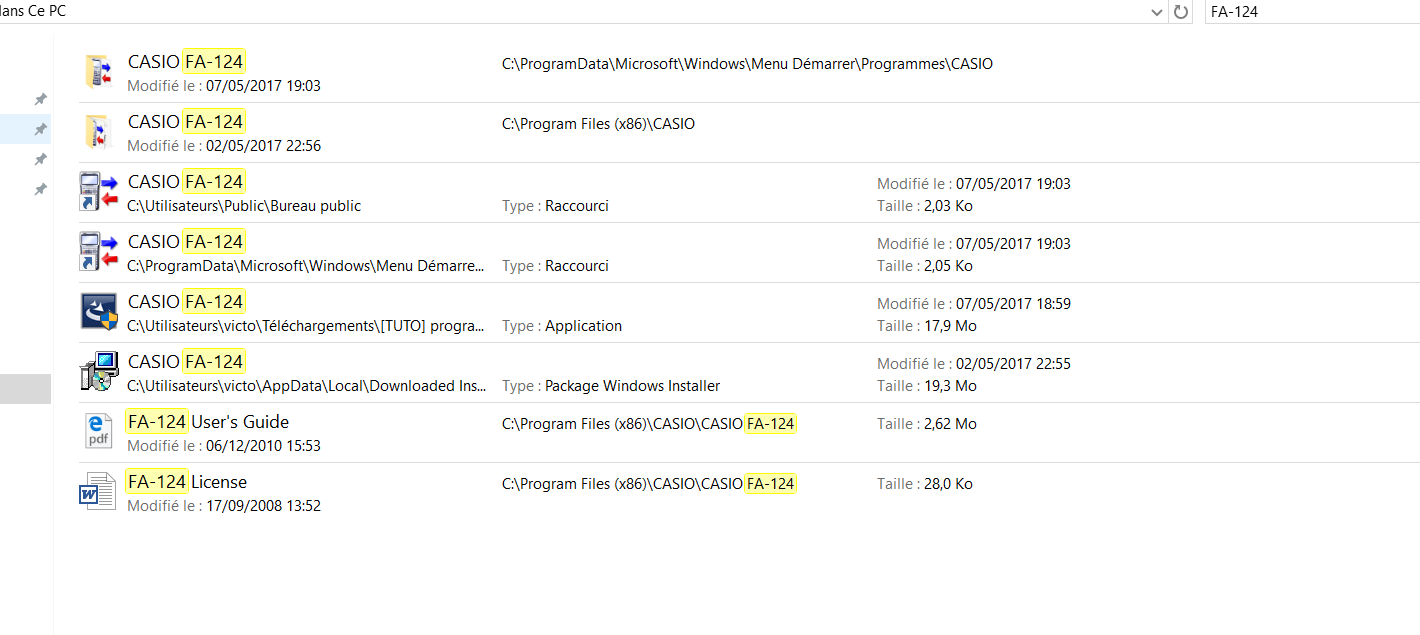
Task: Open CASIO FA-124 folder icon modified 02/05/2017
Action: pos(98,133)
